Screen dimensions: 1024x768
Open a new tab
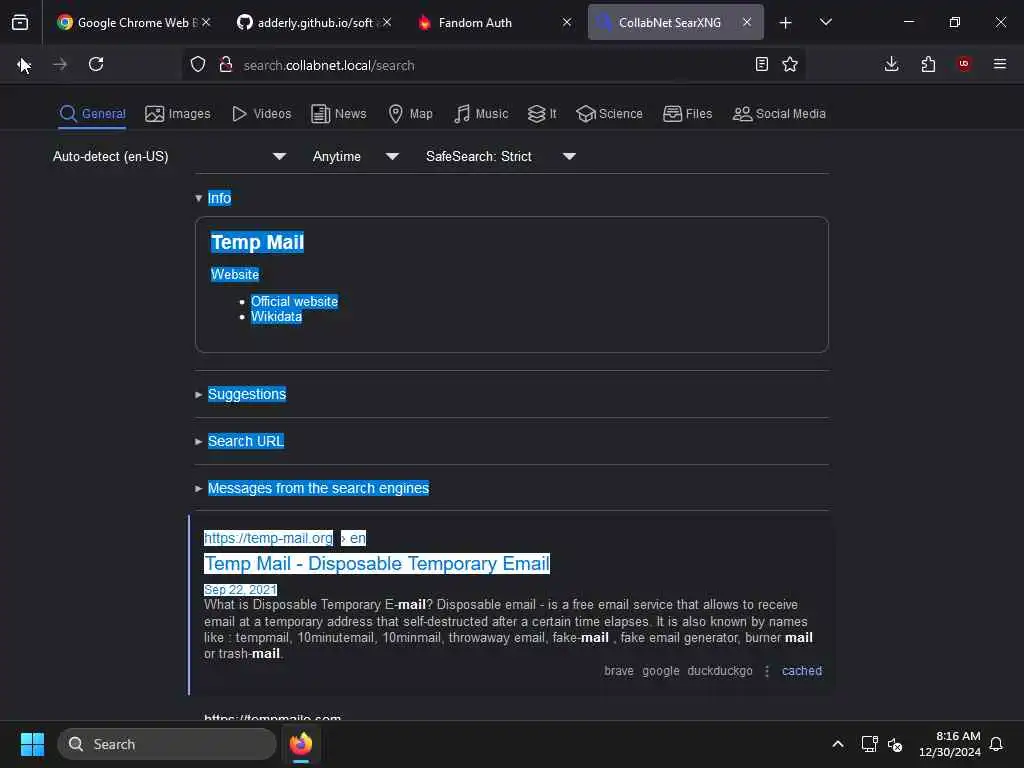(x=786, y=23)
